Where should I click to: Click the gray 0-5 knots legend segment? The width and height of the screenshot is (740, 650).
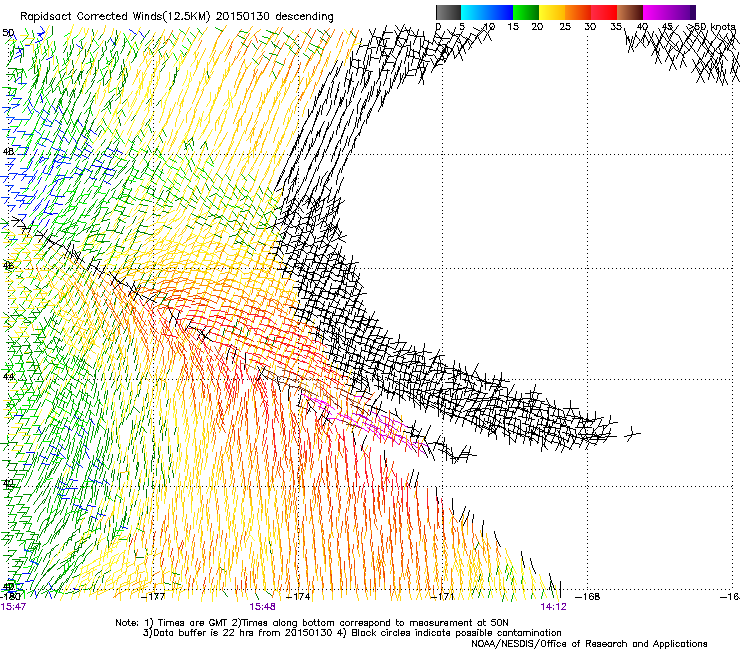[448, 12]
